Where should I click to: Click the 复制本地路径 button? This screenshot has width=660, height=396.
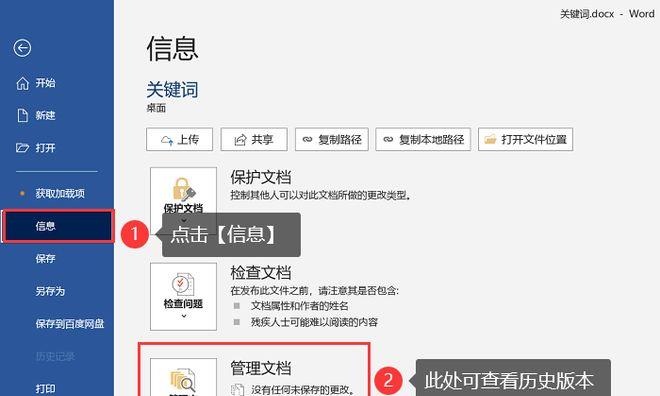tap(423, 139)
